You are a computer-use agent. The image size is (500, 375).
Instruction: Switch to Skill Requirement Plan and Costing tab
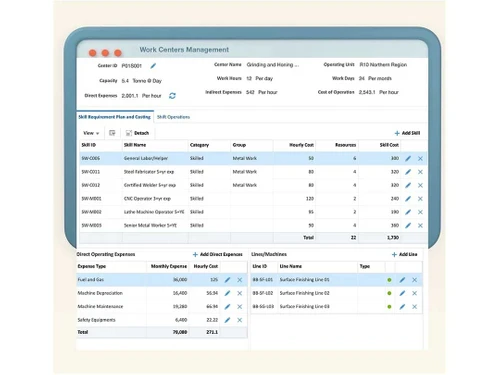(x=114, y=117)
